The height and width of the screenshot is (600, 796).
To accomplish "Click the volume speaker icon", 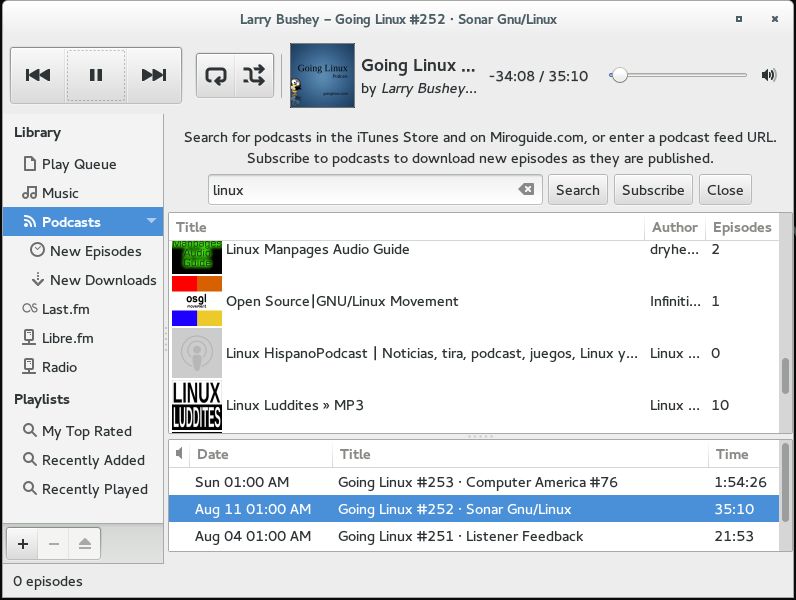I will 769,75.
